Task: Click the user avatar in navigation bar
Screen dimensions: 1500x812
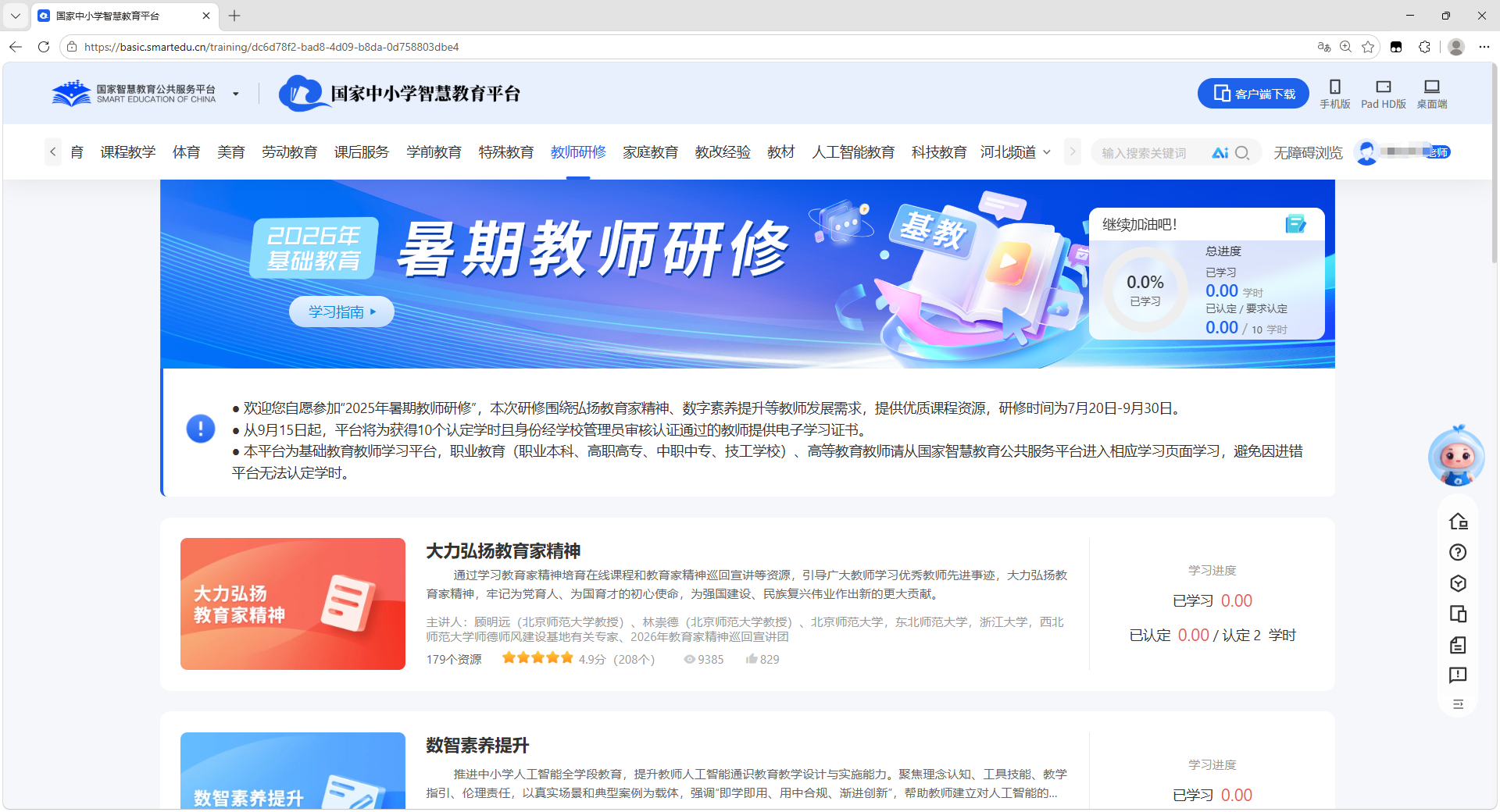Action: point(1366,152)
